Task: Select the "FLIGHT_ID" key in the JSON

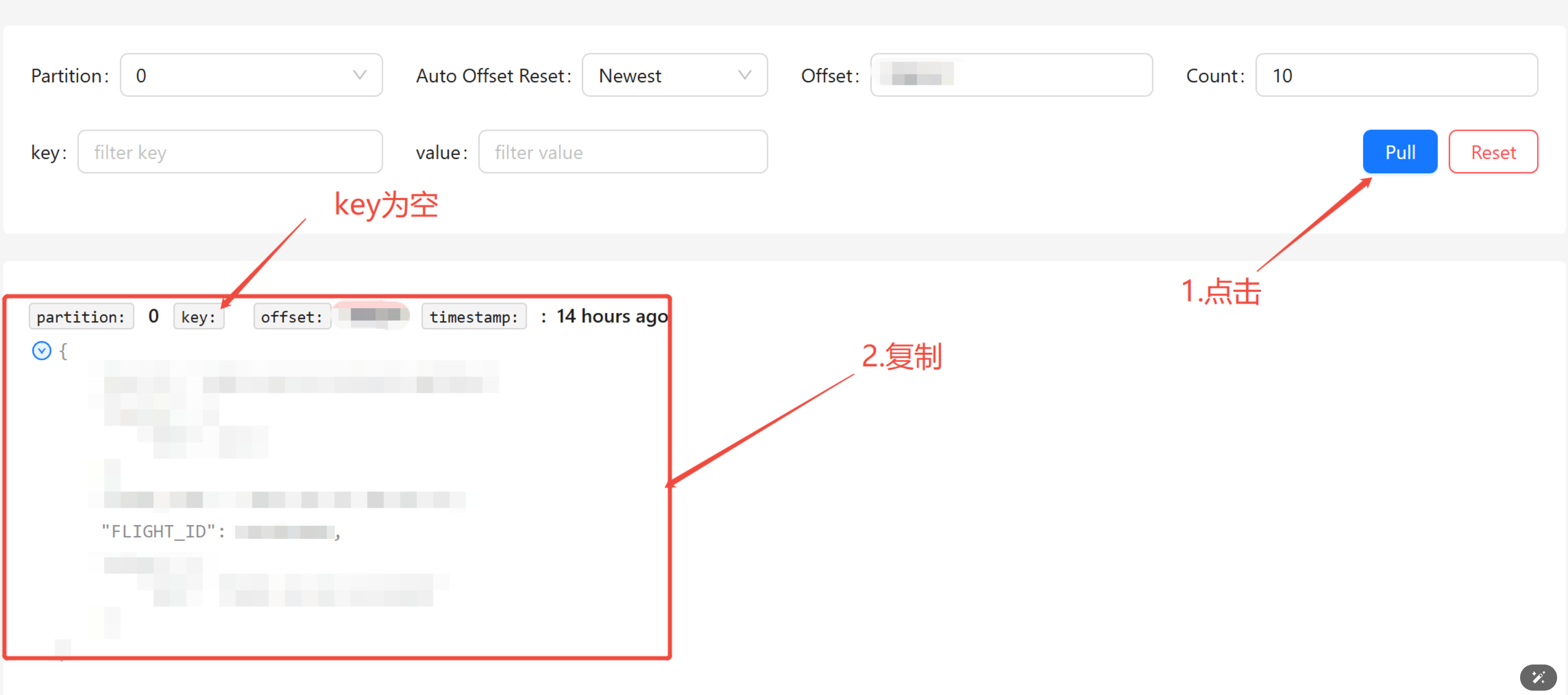Action: pyautogui.click(x=158, y=531)
